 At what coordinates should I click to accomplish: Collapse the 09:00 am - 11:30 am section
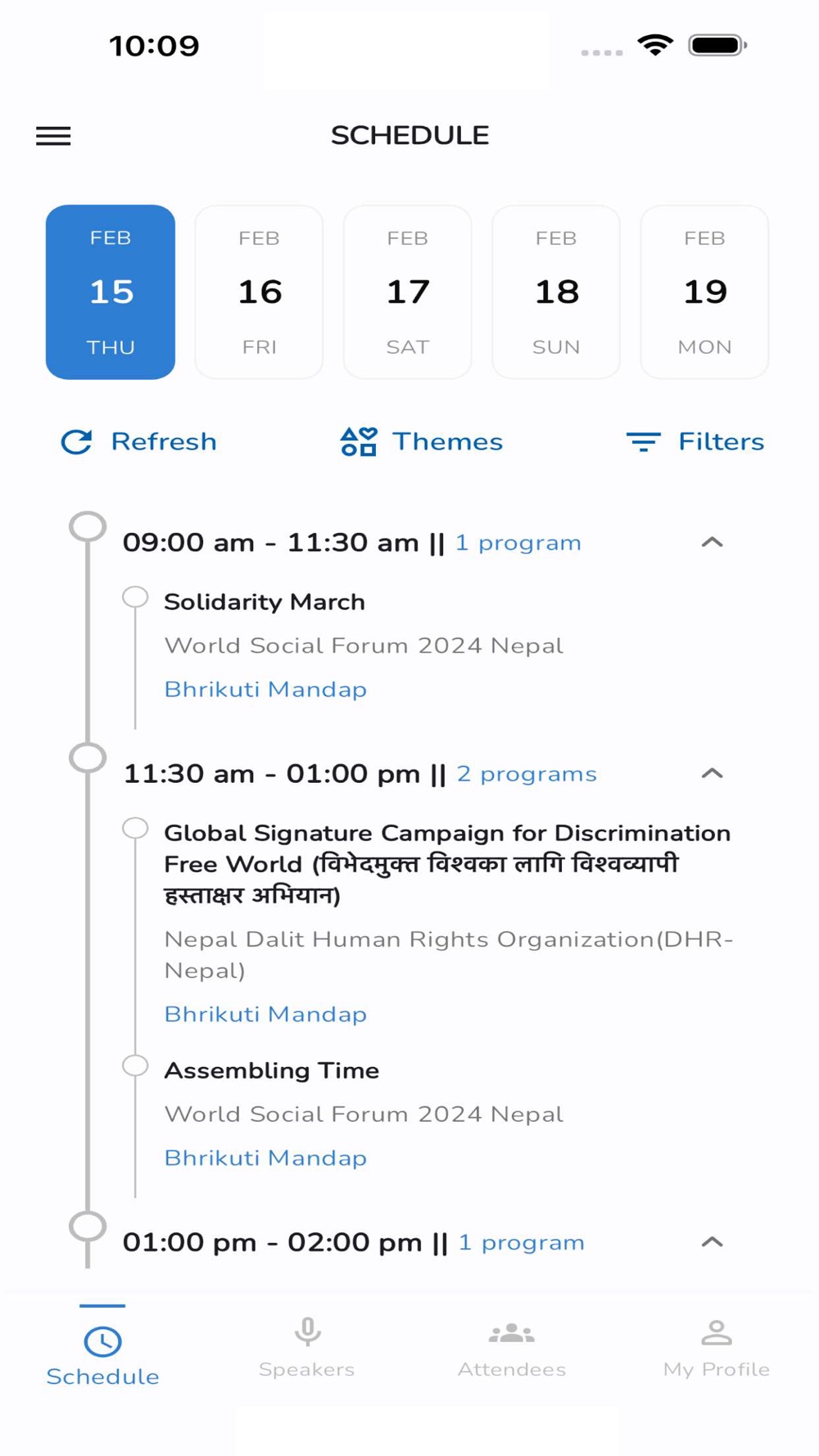pos(713,542)
